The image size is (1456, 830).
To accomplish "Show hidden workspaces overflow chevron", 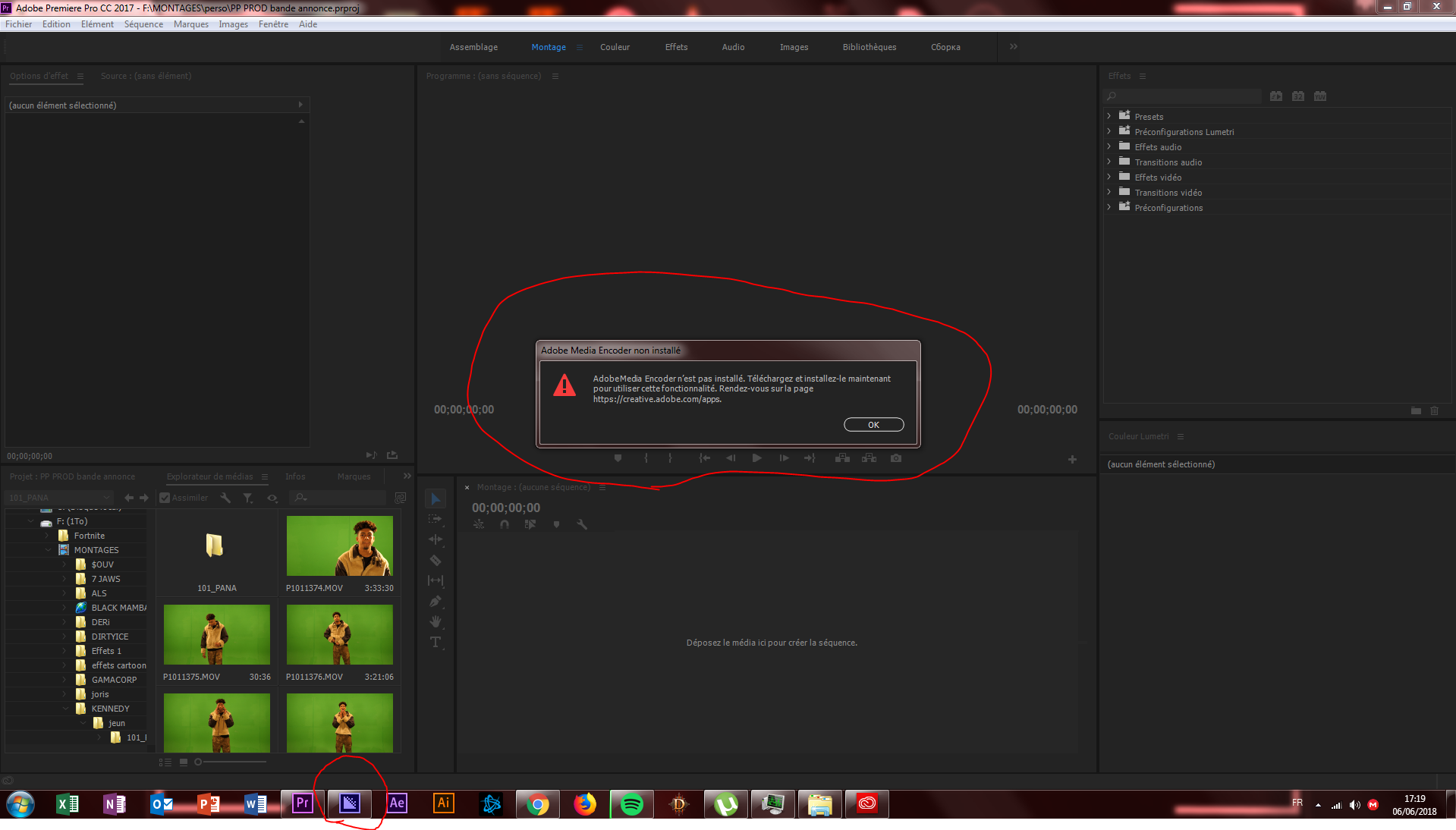I will click(1014, 47).
